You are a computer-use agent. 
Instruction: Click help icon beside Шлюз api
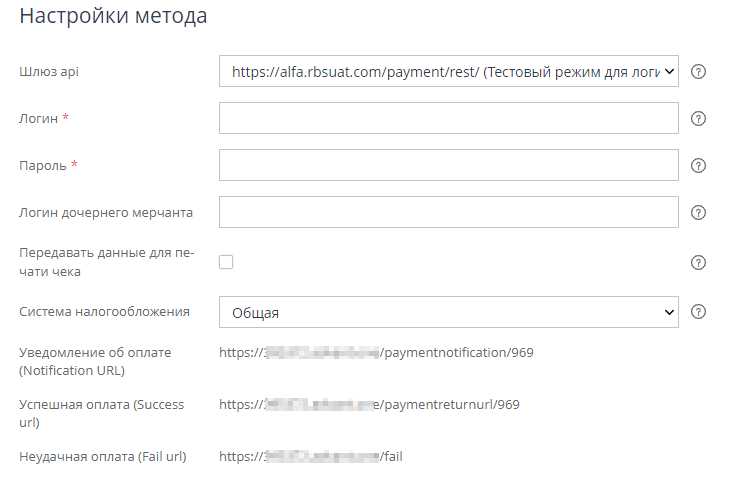(x=699, y=72)
